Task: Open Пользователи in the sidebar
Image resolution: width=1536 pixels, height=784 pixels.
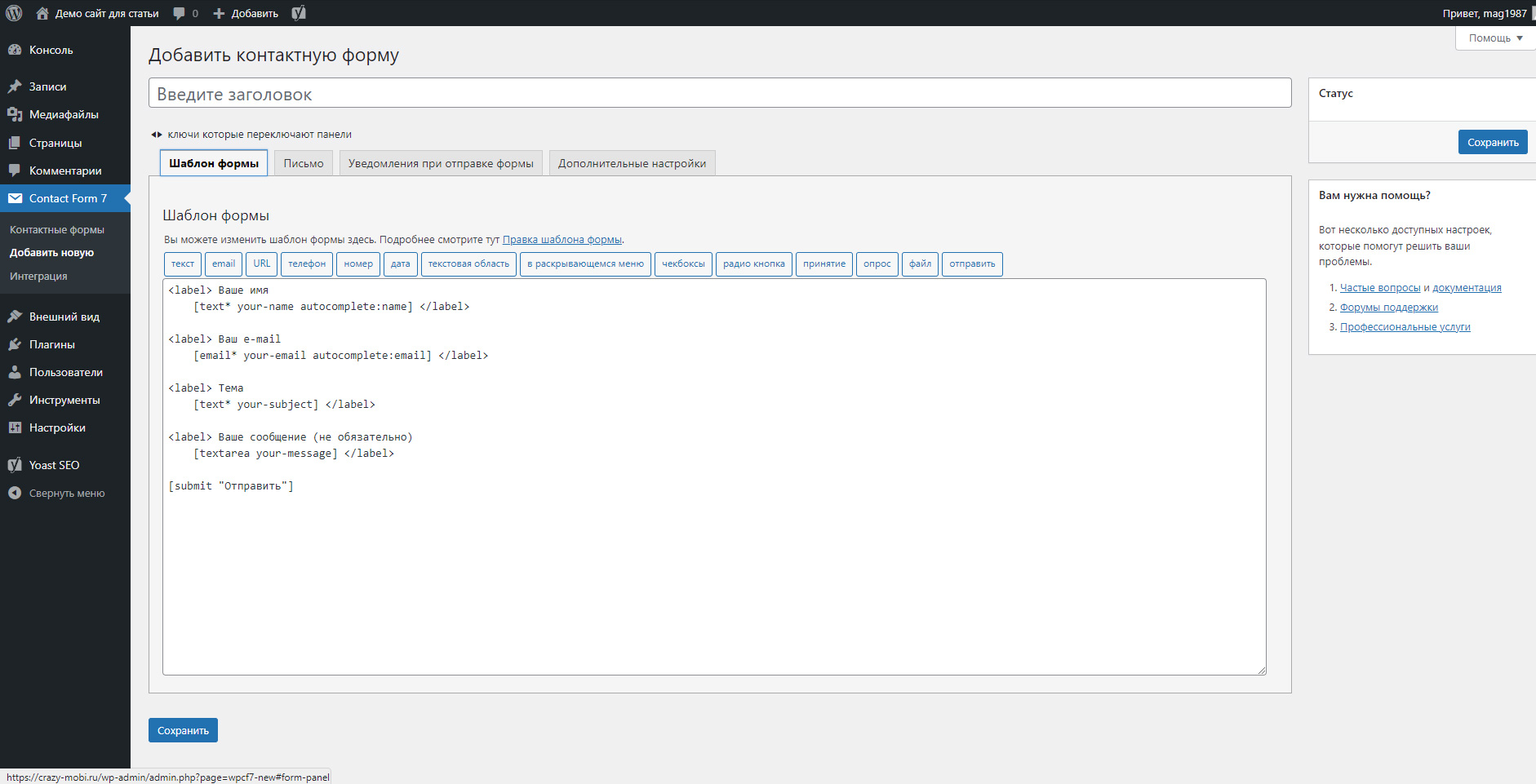Action: (x=65, y=372)
